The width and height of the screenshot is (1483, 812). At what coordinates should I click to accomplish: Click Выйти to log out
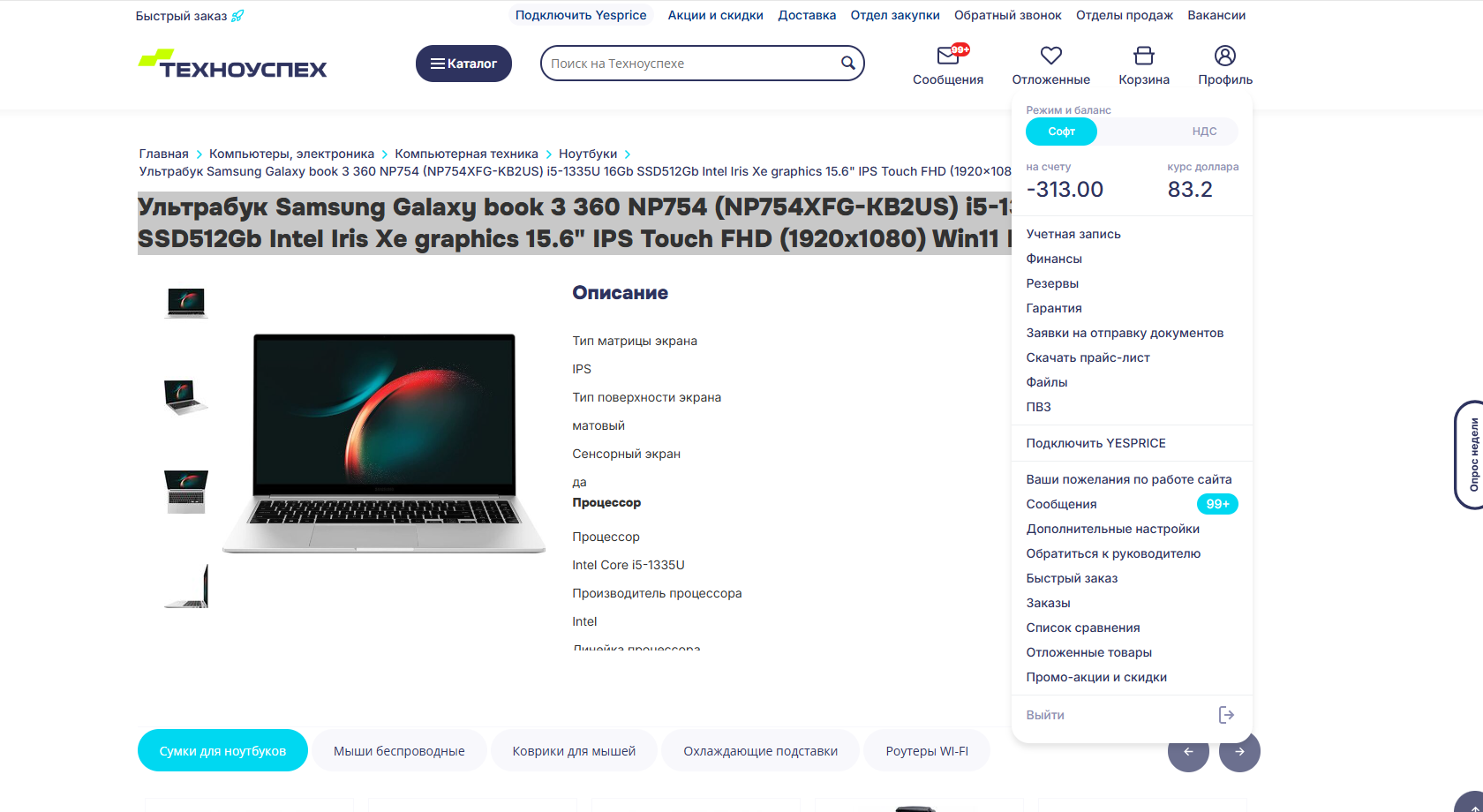1045,715
